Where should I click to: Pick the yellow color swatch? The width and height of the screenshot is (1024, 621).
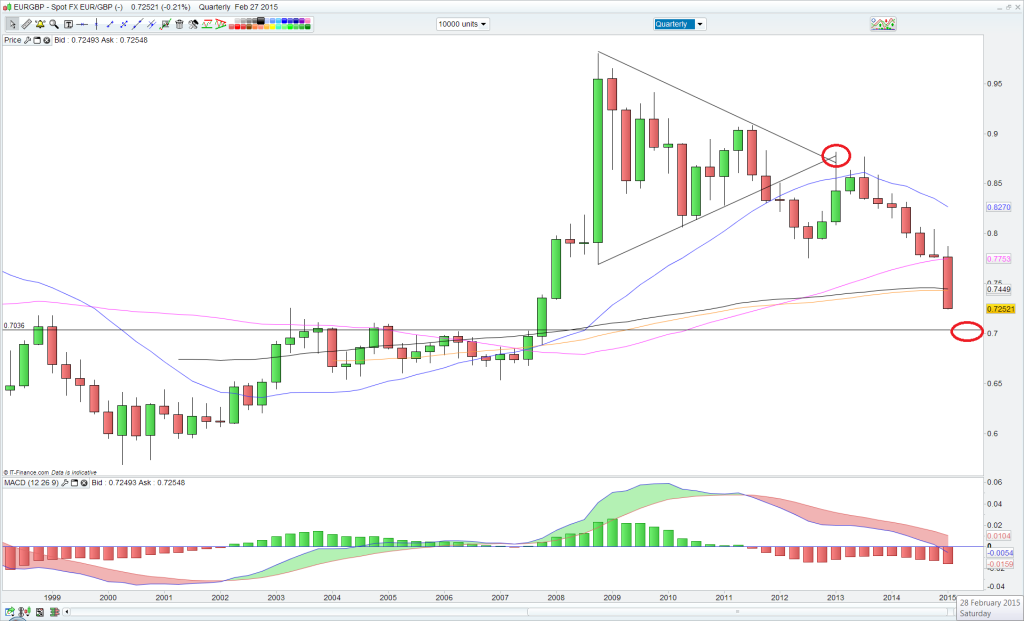pos(272,27)
